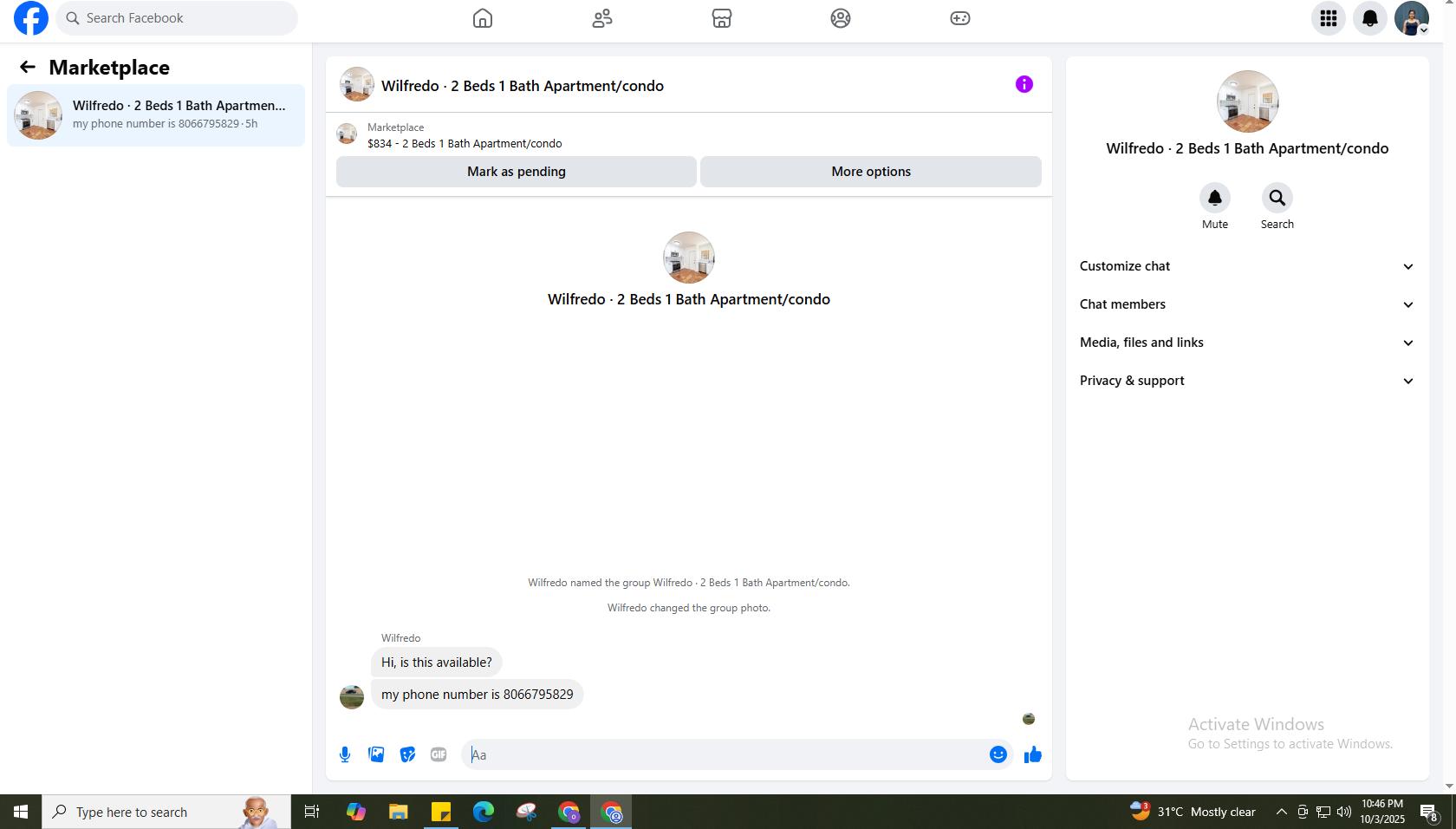Go to the Home feed icon

(x=483, y=18)
